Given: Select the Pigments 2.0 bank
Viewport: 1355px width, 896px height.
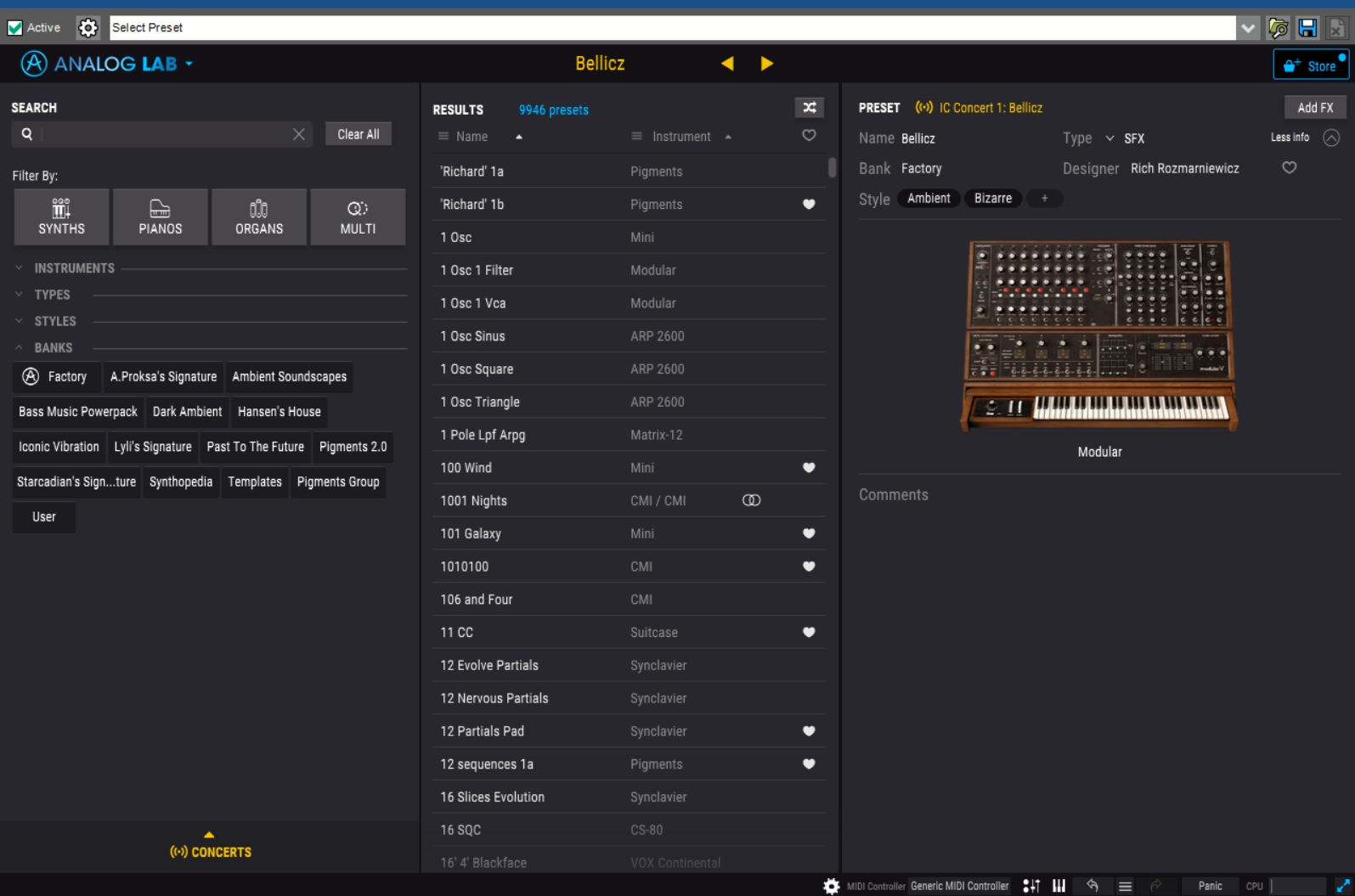Looking at the screenshot, I should tap(353, 447).
